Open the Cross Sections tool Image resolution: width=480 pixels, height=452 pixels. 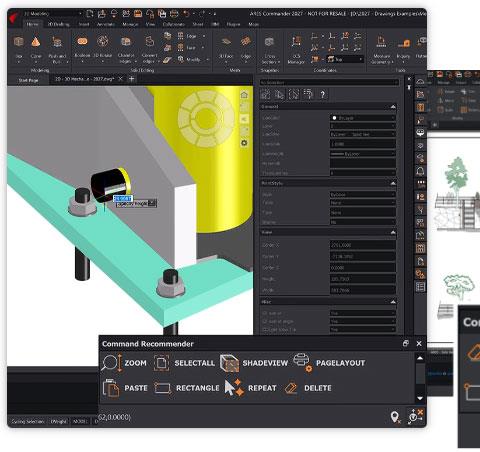269,49
